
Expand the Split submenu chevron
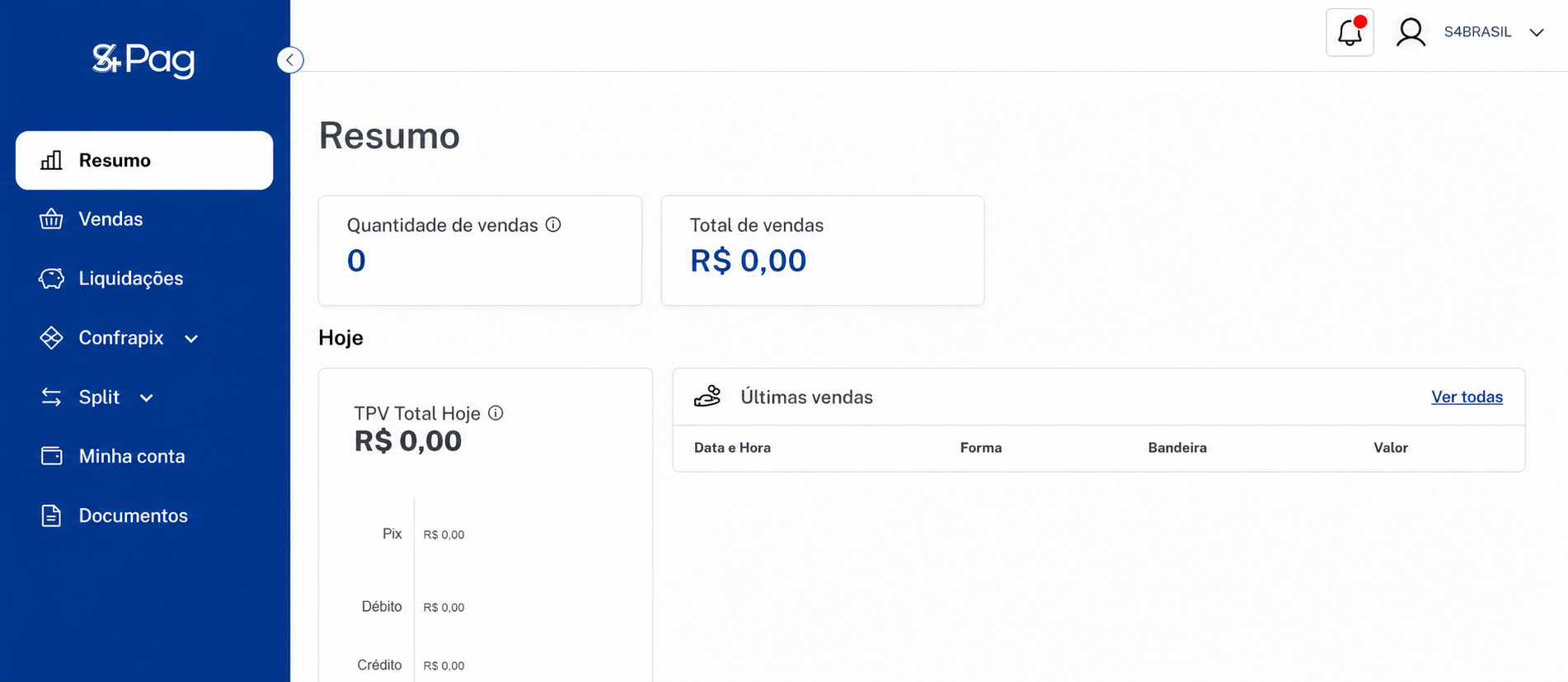tap(147, 398)
